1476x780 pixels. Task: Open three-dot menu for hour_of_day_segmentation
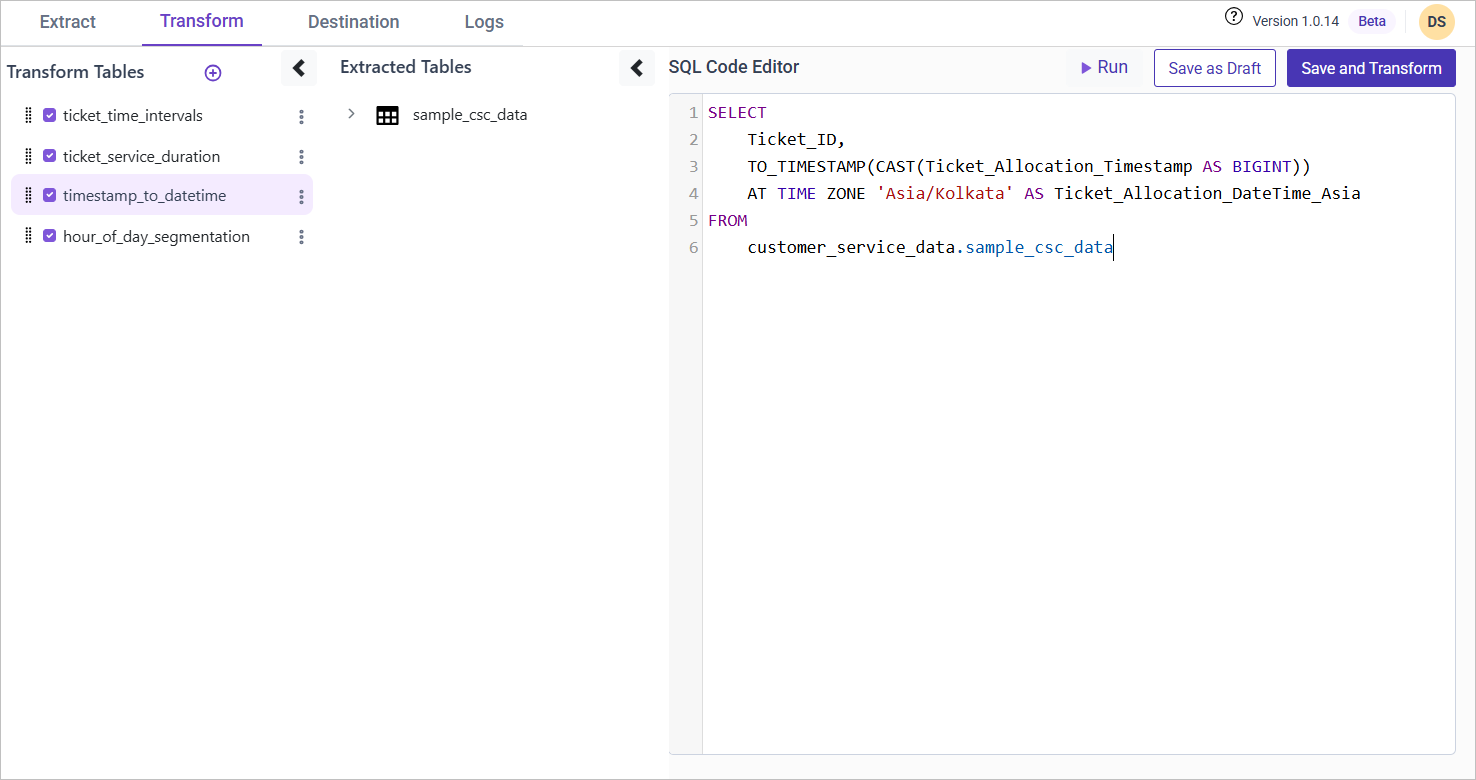tap(301, 237)
